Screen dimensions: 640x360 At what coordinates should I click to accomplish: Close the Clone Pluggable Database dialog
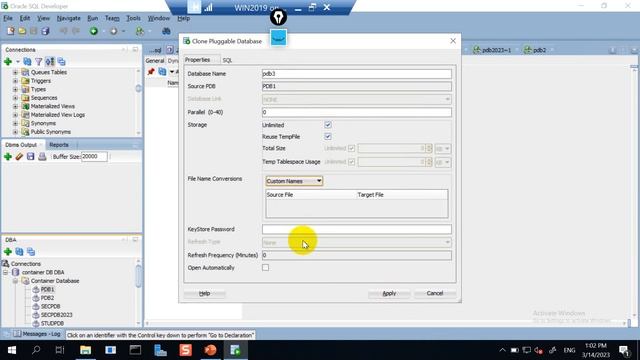(x=453, y=41)
